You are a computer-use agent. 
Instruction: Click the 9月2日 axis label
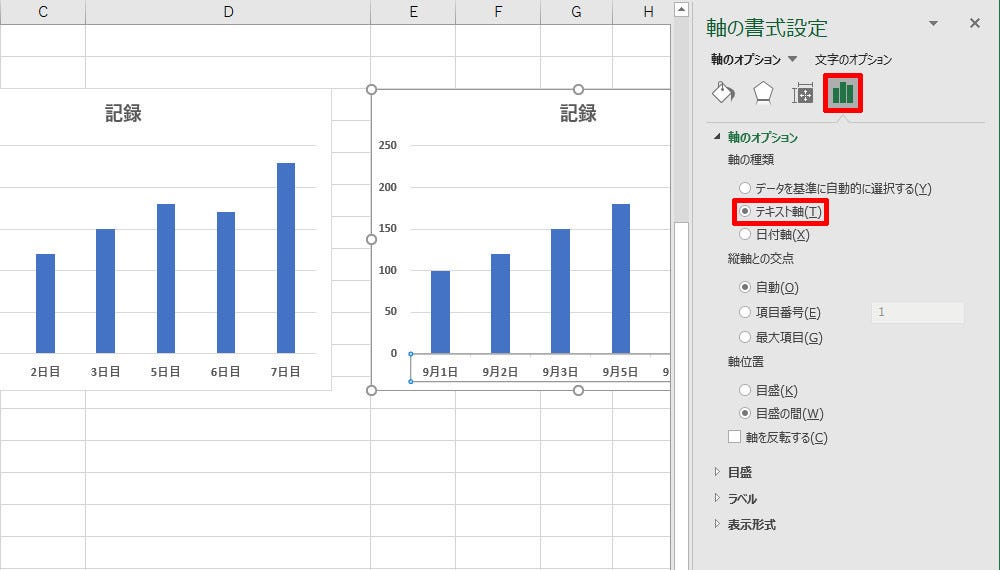500,372
